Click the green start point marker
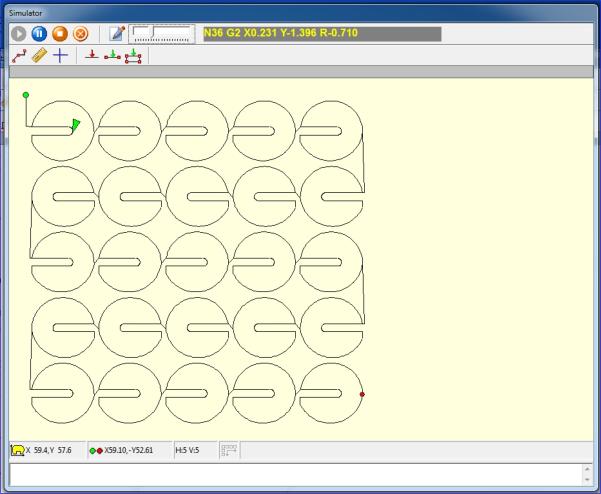This screenshot has width=601, height=494. click(x=26, y=95)
